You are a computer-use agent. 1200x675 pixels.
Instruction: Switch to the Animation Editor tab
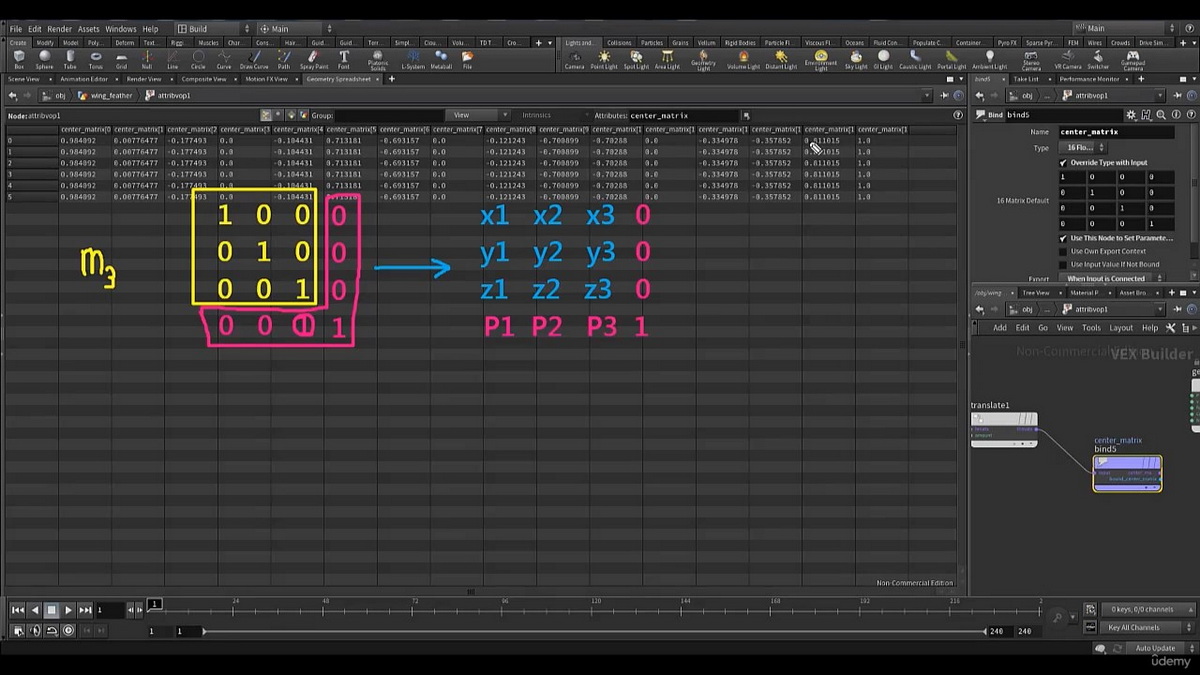coord(84,79)
